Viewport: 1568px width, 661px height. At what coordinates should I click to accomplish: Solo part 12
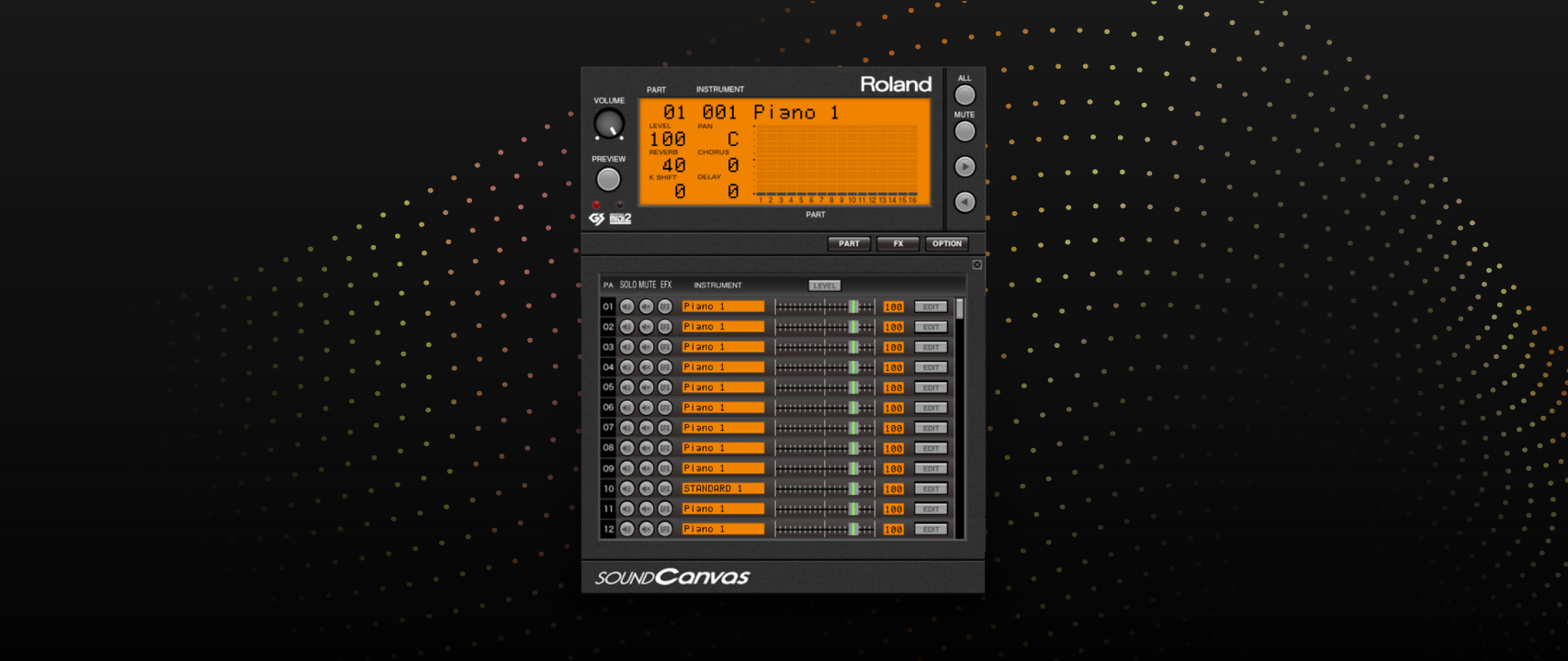pyautogui.click(x=627, y=529)
